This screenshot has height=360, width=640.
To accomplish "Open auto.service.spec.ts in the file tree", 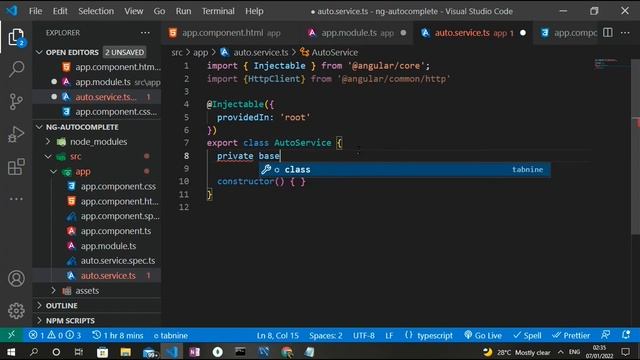I will pos(118,261).
